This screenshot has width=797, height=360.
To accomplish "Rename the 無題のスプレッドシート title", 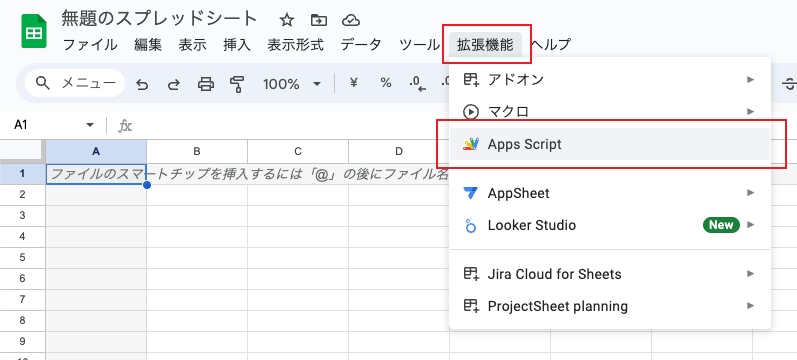I will (x=160, y=19).
